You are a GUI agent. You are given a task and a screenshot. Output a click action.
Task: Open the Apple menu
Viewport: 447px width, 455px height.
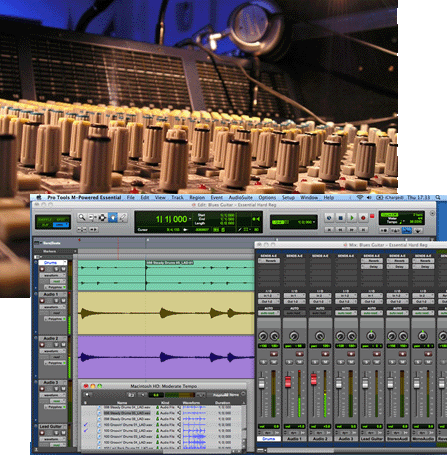[x=39, y=197]
